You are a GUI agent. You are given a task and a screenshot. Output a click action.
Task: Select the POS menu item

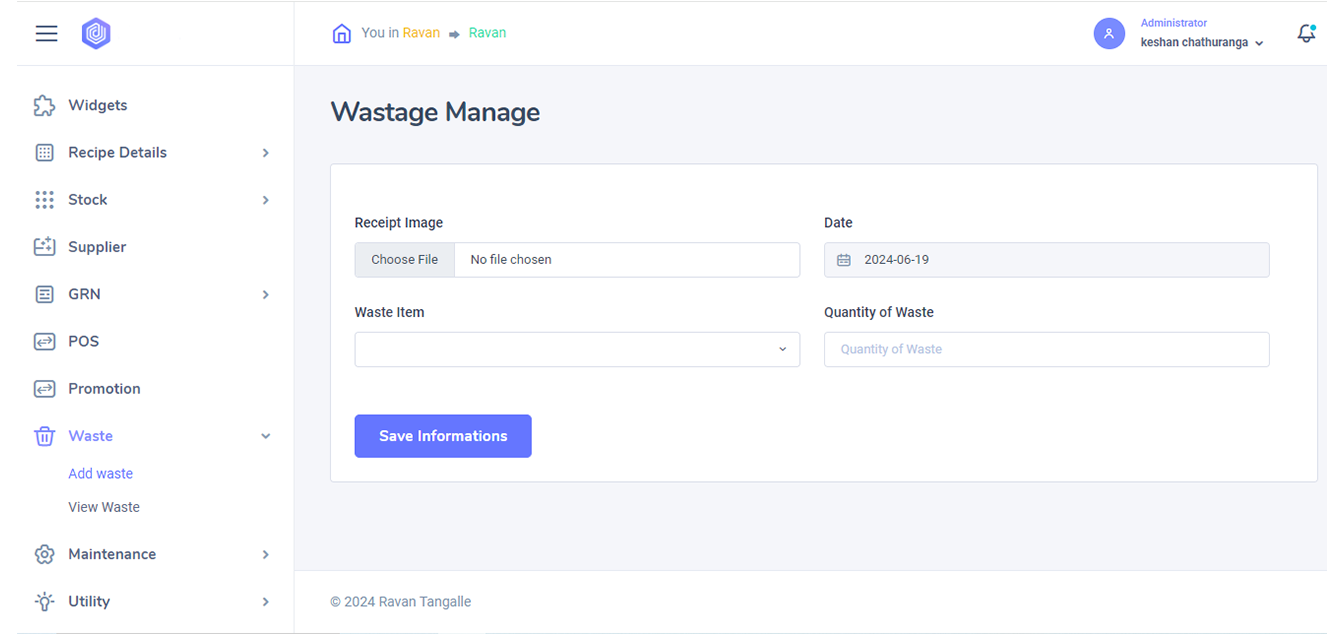click(x=84, y=342)
